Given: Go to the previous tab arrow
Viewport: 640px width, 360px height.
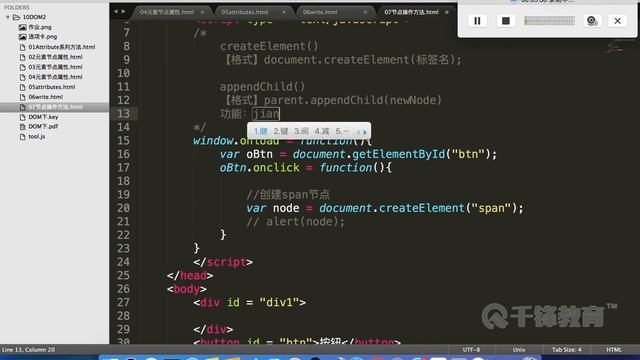Looking at the screenshot, I should tap(116, 12).
